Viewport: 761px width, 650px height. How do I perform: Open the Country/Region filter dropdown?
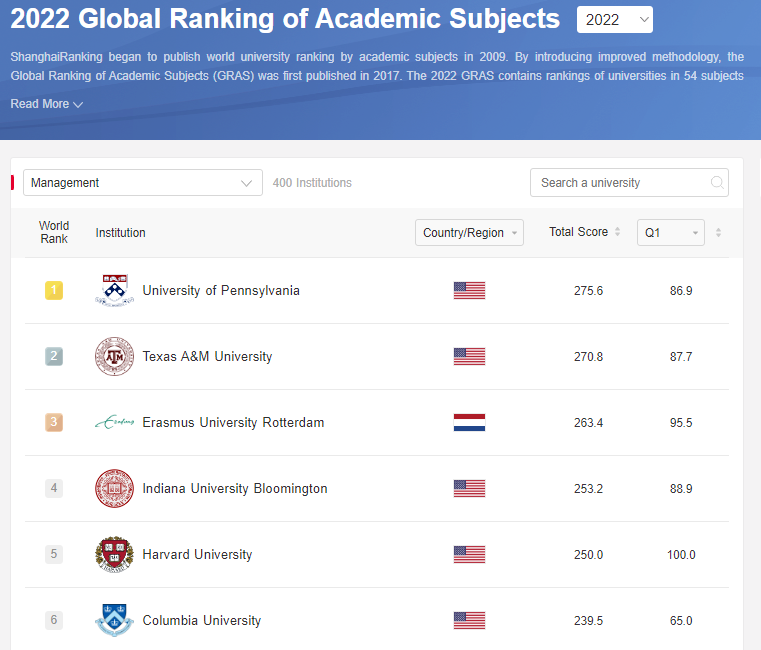point(469,233)
